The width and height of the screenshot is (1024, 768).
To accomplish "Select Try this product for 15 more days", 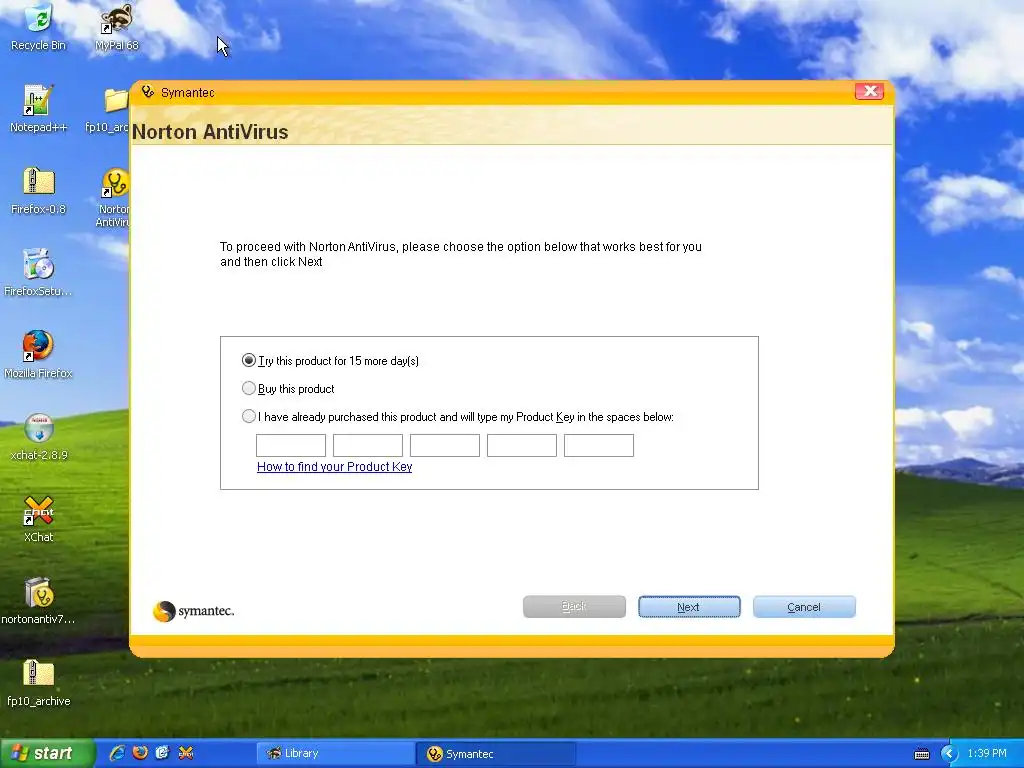I will 249,360.
